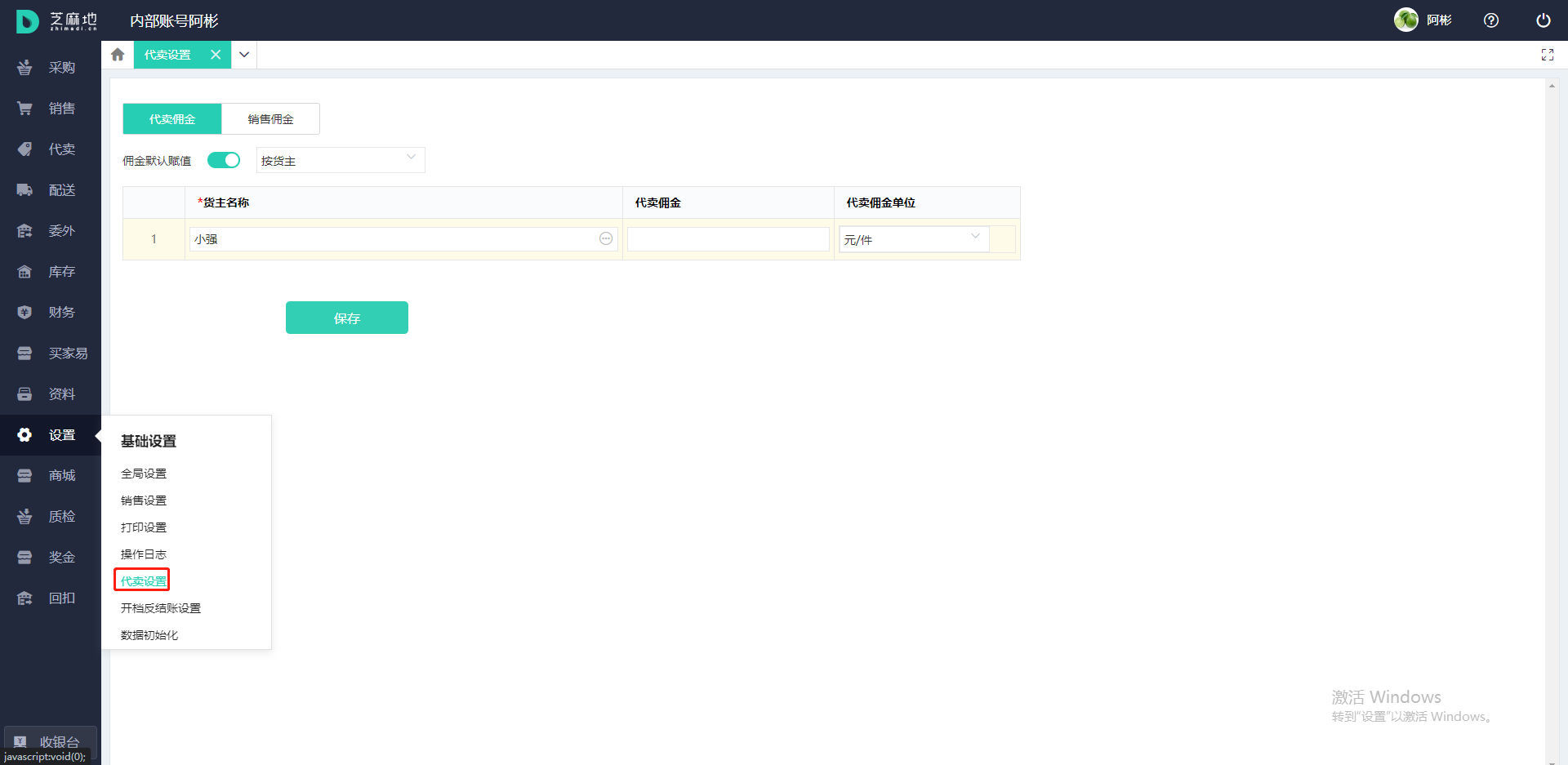This screenshot has height=765, width=1568.
Task: Click the 代卖佣金 amount input field
Action: pyautogui.click(x=728, y=239)
